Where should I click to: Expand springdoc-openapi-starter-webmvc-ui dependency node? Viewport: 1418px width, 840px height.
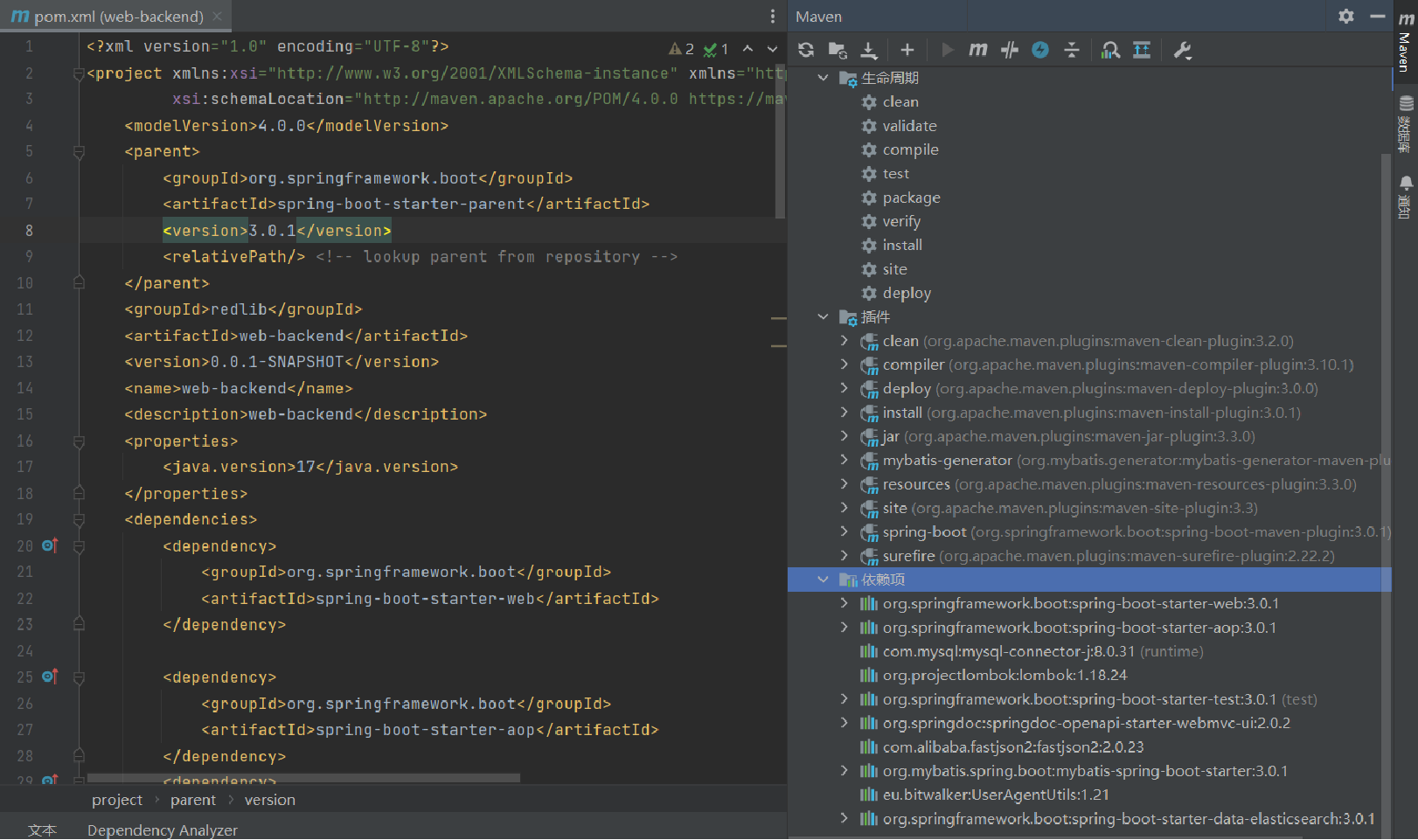844,723
